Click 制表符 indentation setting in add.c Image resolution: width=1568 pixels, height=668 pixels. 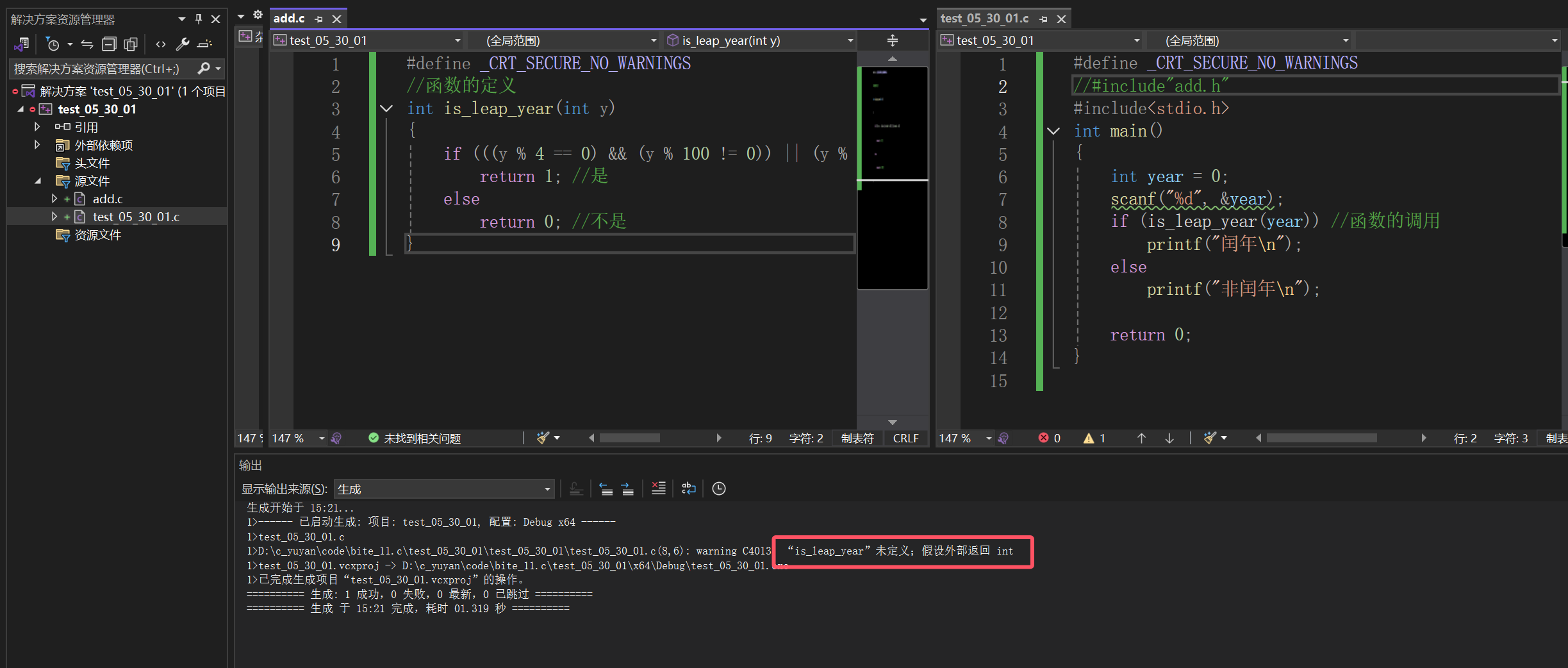(857, 438)
